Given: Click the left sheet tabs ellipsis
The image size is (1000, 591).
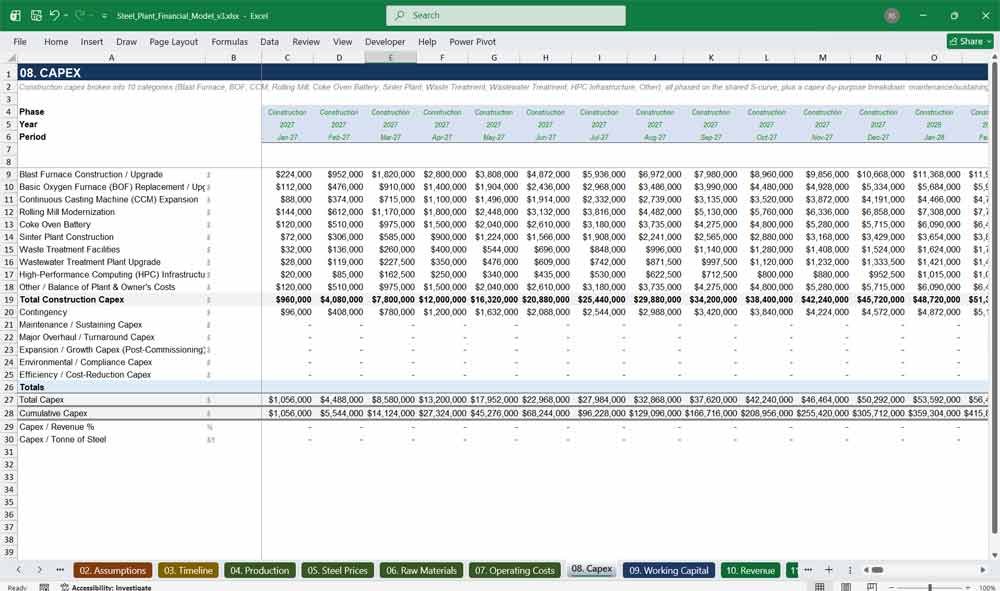Looking at the screenshot, I should tap(60, 570).
